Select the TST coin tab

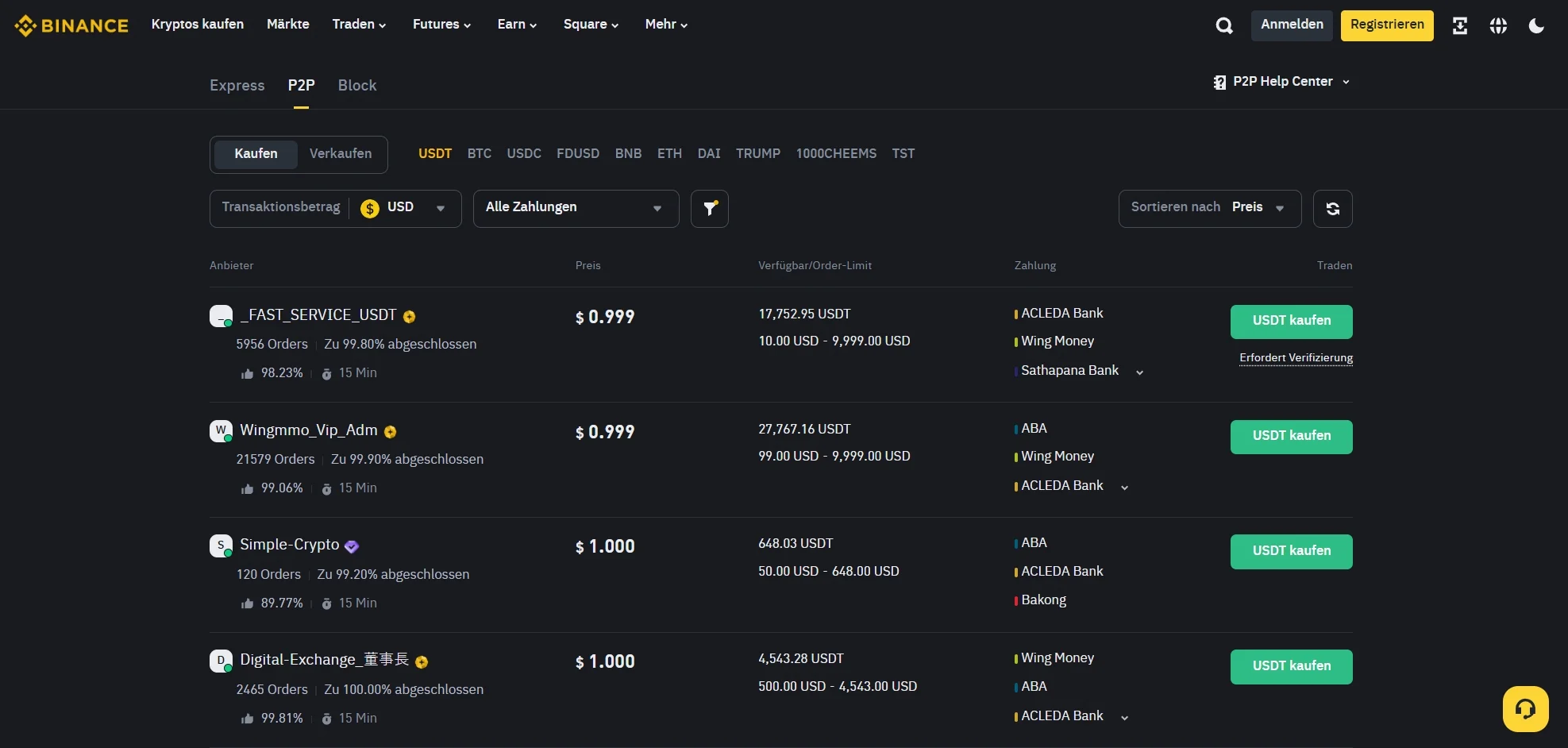point(903,154)
